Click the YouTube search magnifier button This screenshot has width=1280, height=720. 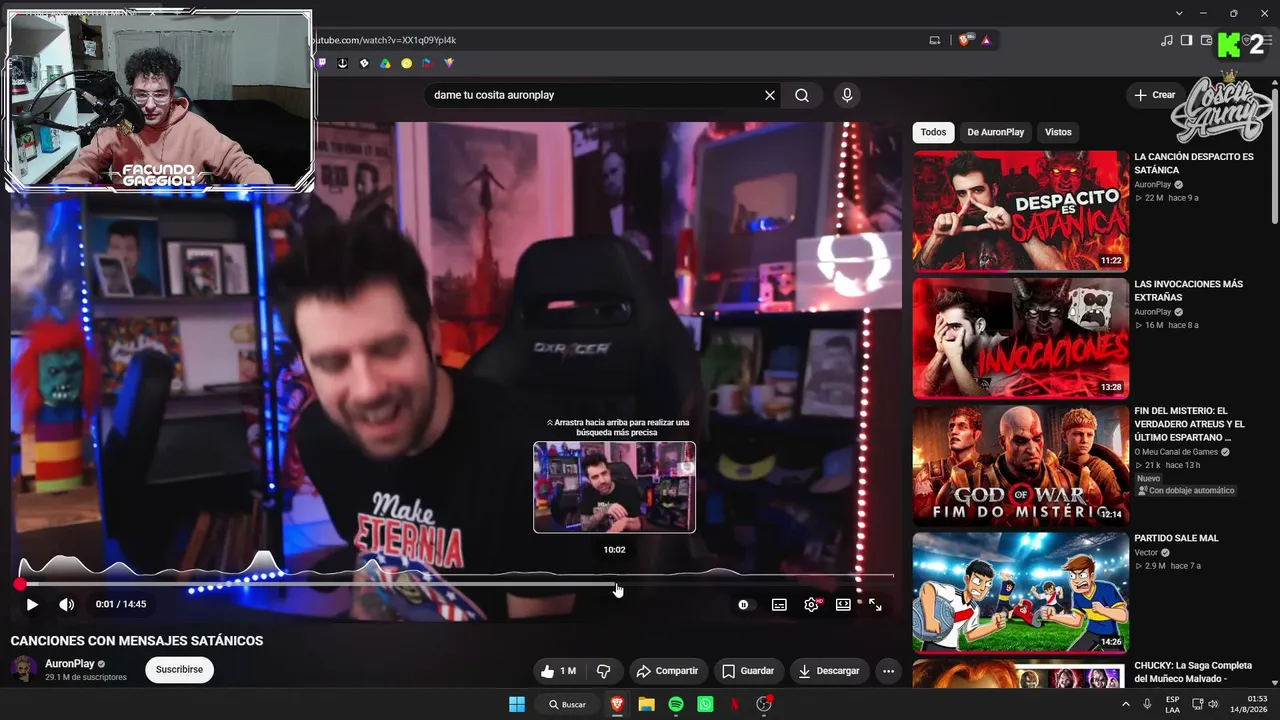802,95
